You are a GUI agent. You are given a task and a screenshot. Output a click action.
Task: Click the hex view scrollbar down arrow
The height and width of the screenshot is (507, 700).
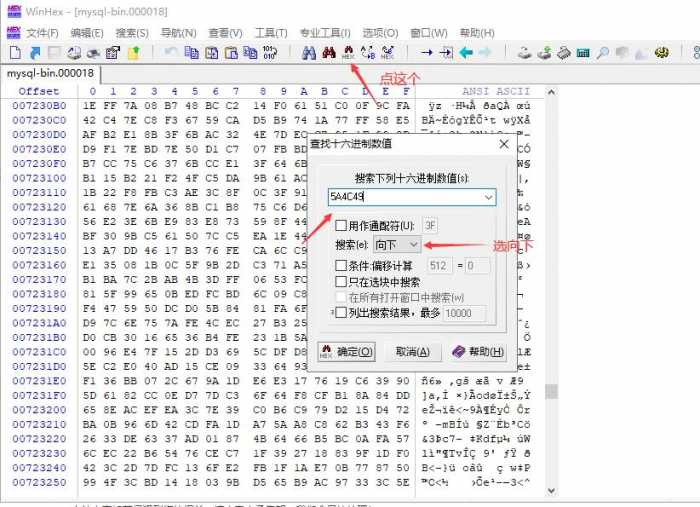551,490
